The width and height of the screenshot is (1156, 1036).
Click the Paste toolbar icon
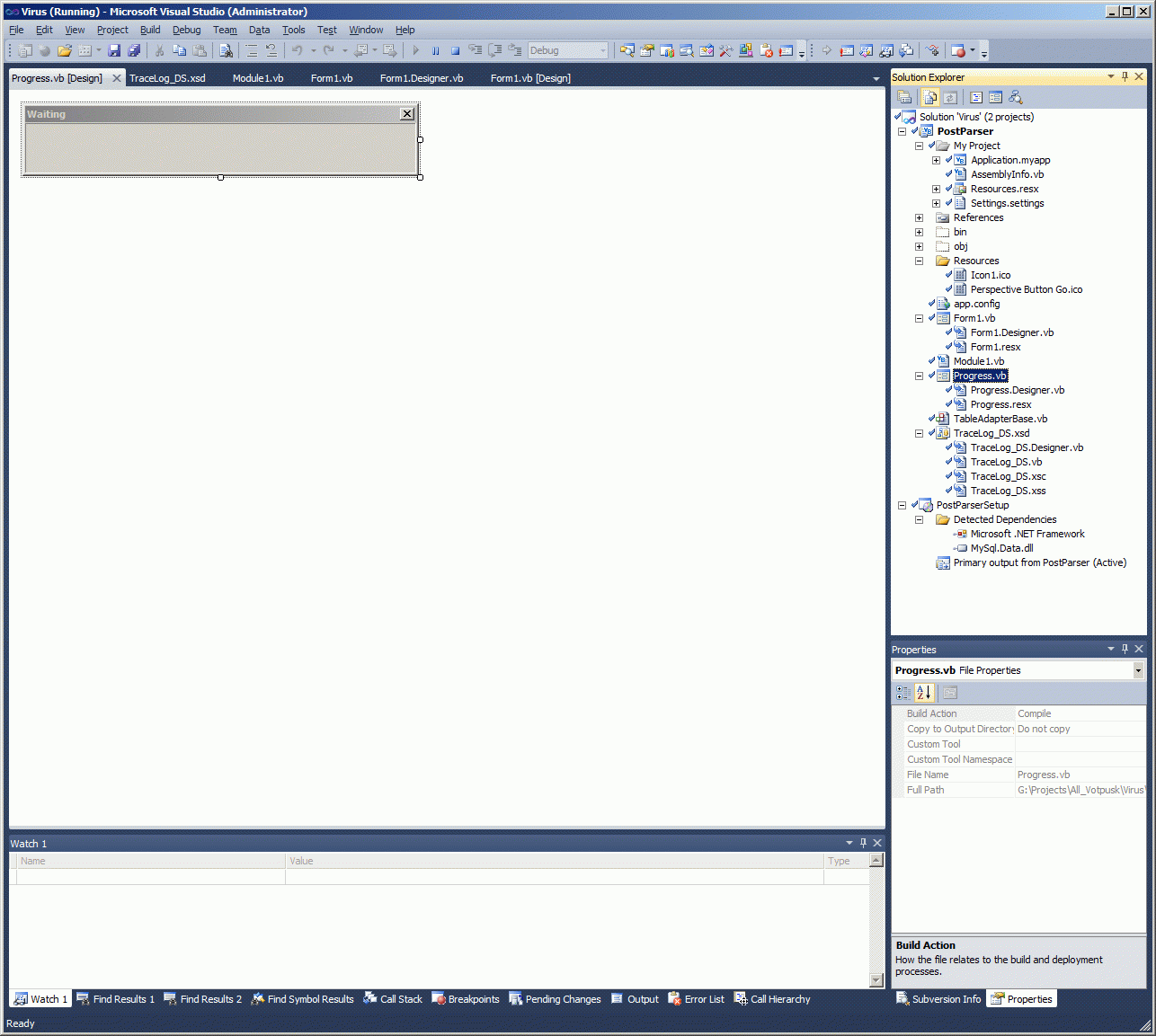[x=200, y=50]
